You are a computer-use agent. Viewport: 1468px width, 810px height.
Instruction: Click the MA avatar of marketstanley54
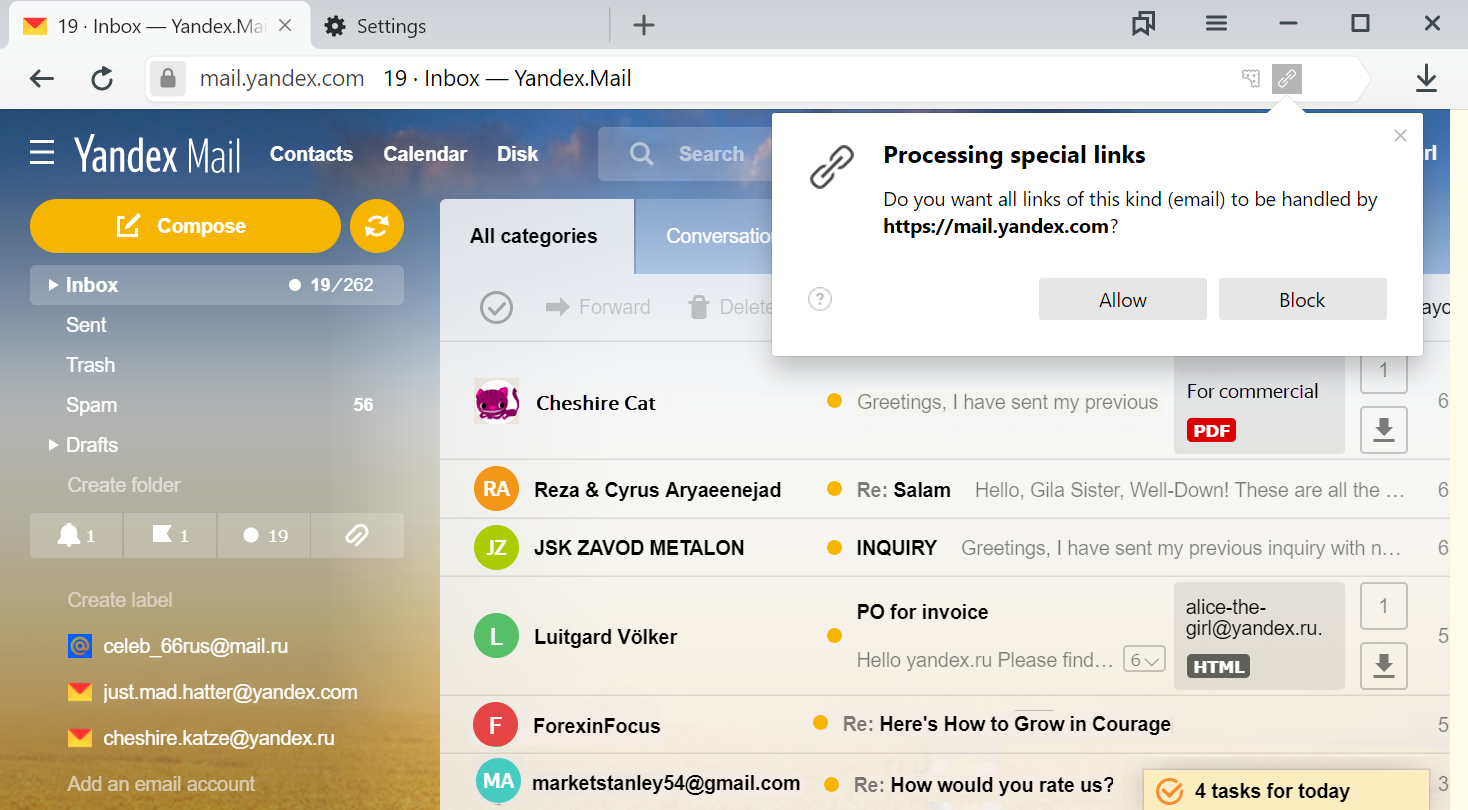point(498,782)
